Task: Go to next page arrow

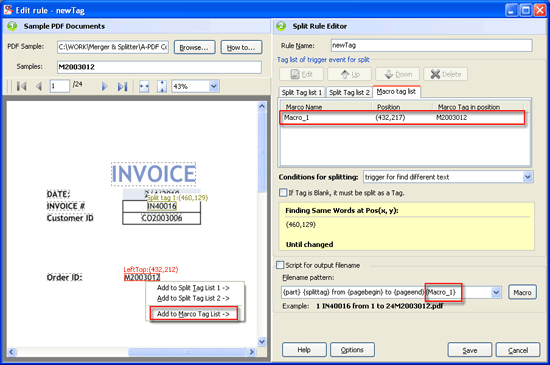Action: pos(104,86)
